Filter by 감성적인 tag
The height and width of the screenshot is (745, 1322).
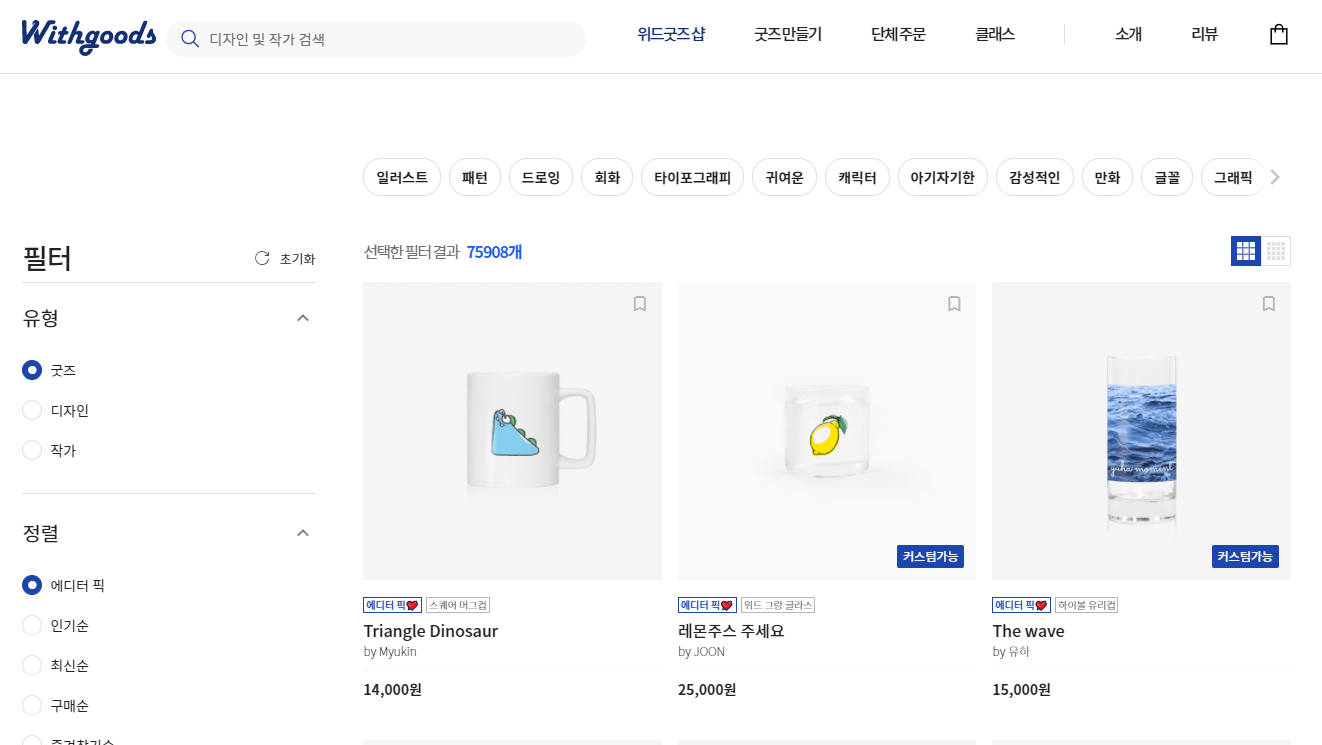(1035, 177)
